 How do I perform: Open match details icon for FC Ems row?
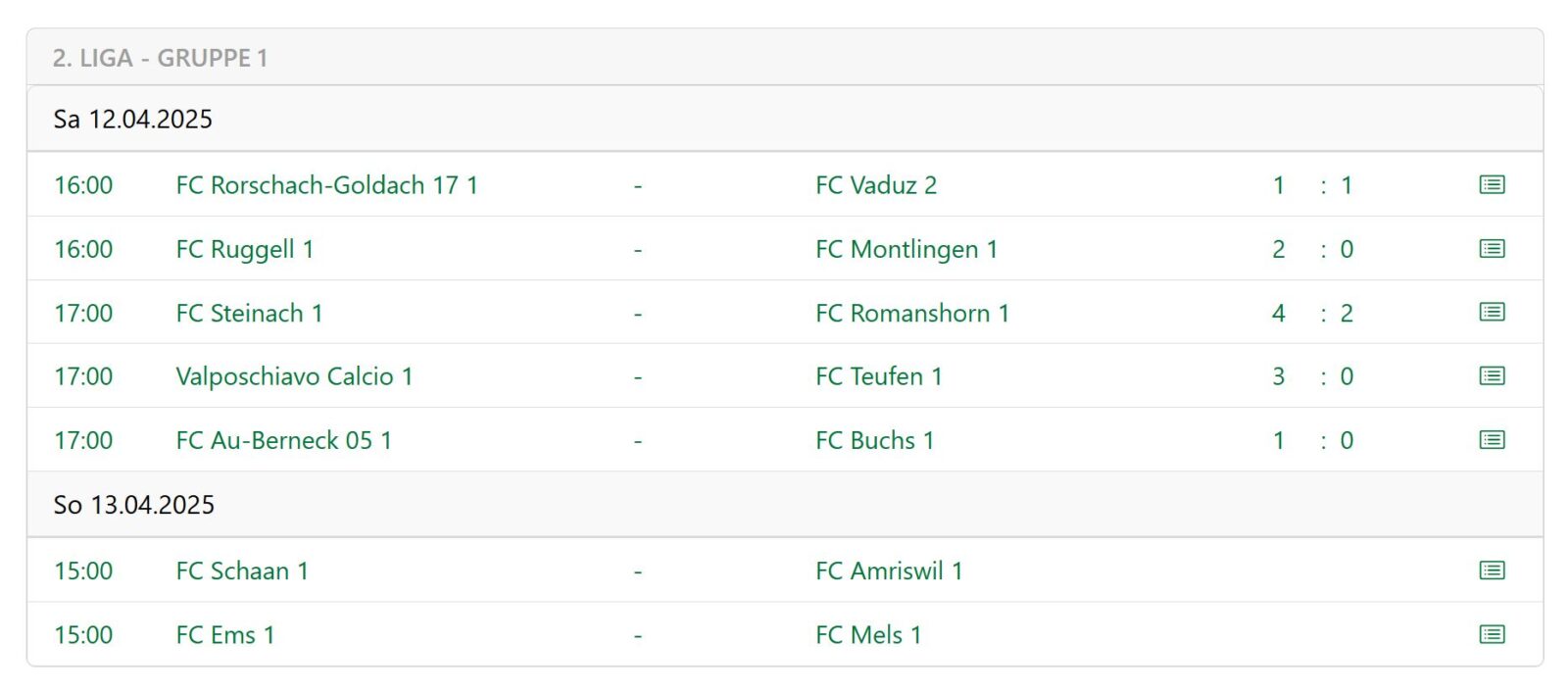[x=1492, y=634]
